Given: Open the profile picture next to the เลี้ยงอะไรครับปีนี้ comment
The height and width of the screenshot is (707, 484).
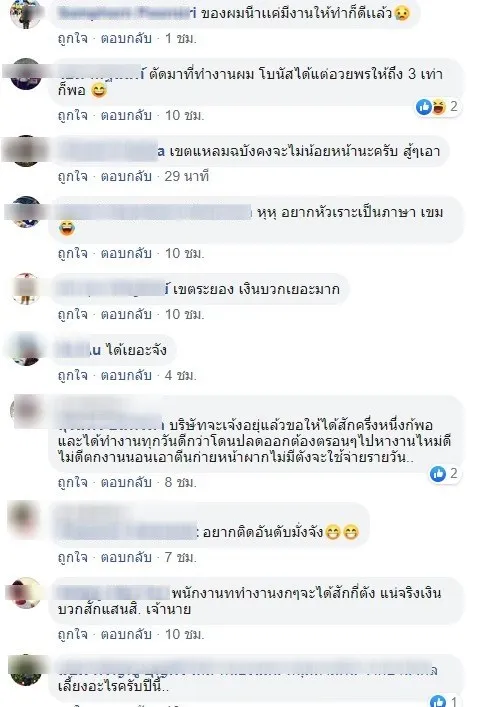Looking at the screenshot, I should (x=26, y=670).
